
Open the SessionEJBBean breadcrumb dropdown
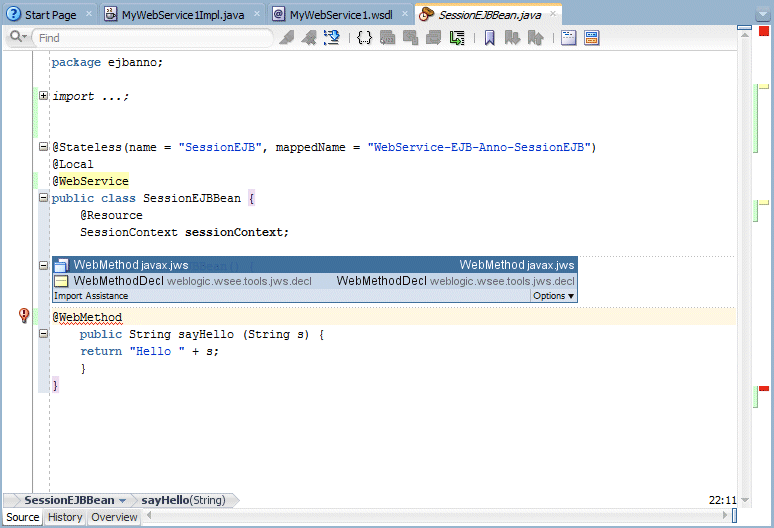[x=122, y=501]
